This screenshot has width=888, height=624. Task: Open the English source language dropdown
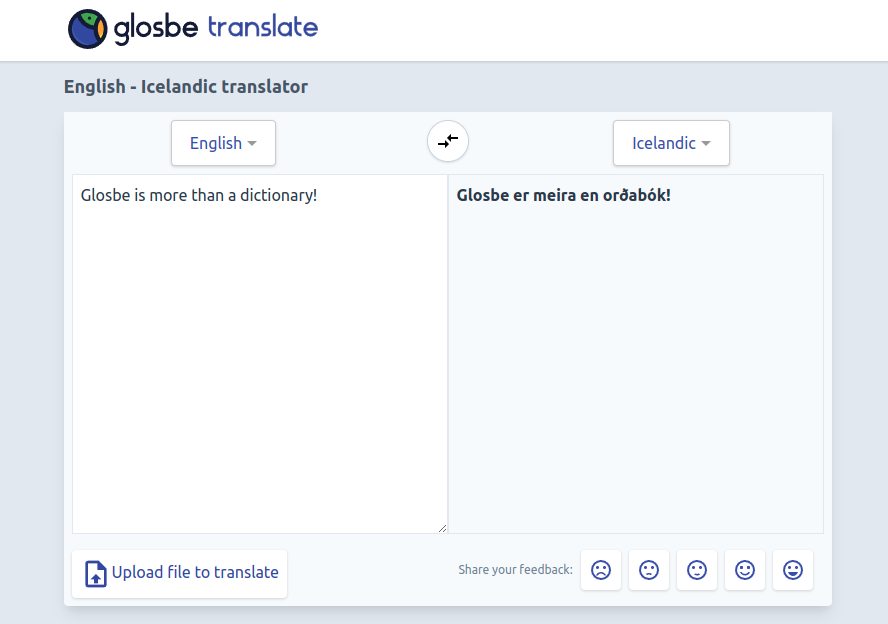(x=223, y=143)
